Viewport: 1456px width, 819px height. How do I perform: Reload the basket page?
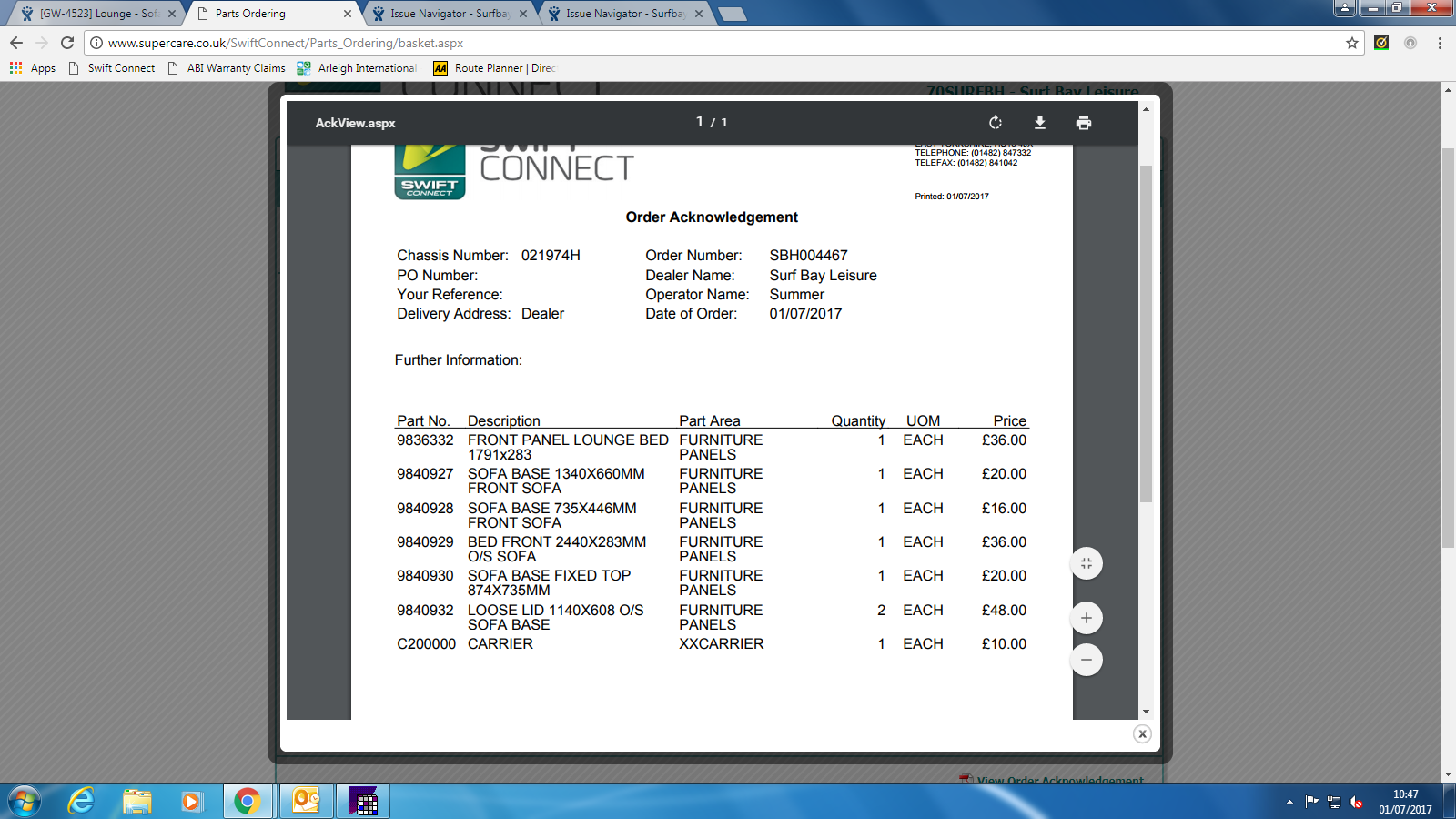click(x=67, y=43)
